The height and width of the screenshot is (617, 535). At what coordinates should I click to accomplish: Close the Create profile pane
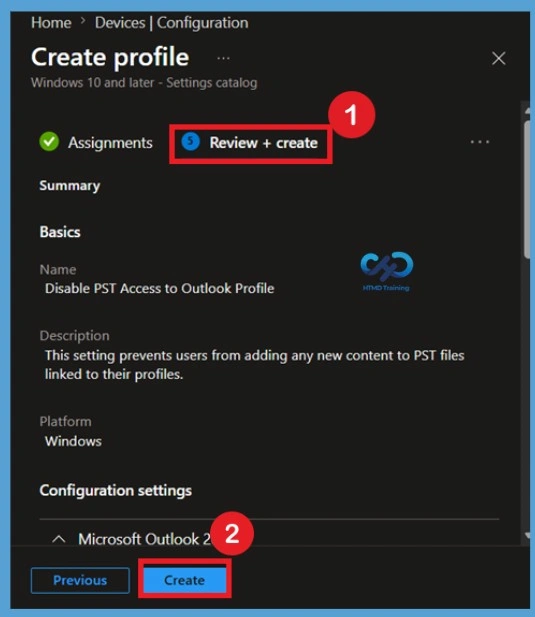tap(498, 59)
